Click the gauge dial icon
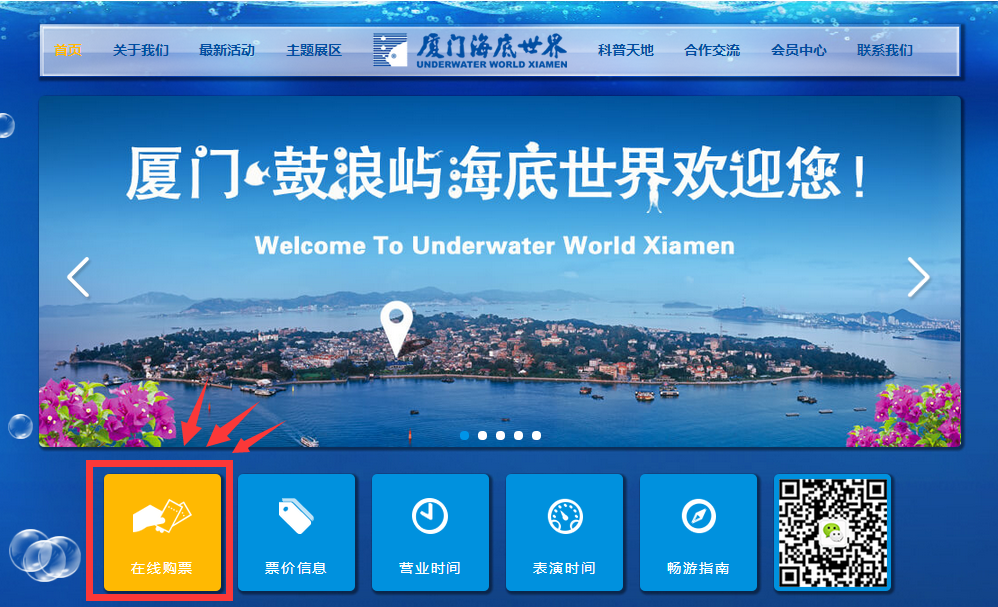 point(565,516)
